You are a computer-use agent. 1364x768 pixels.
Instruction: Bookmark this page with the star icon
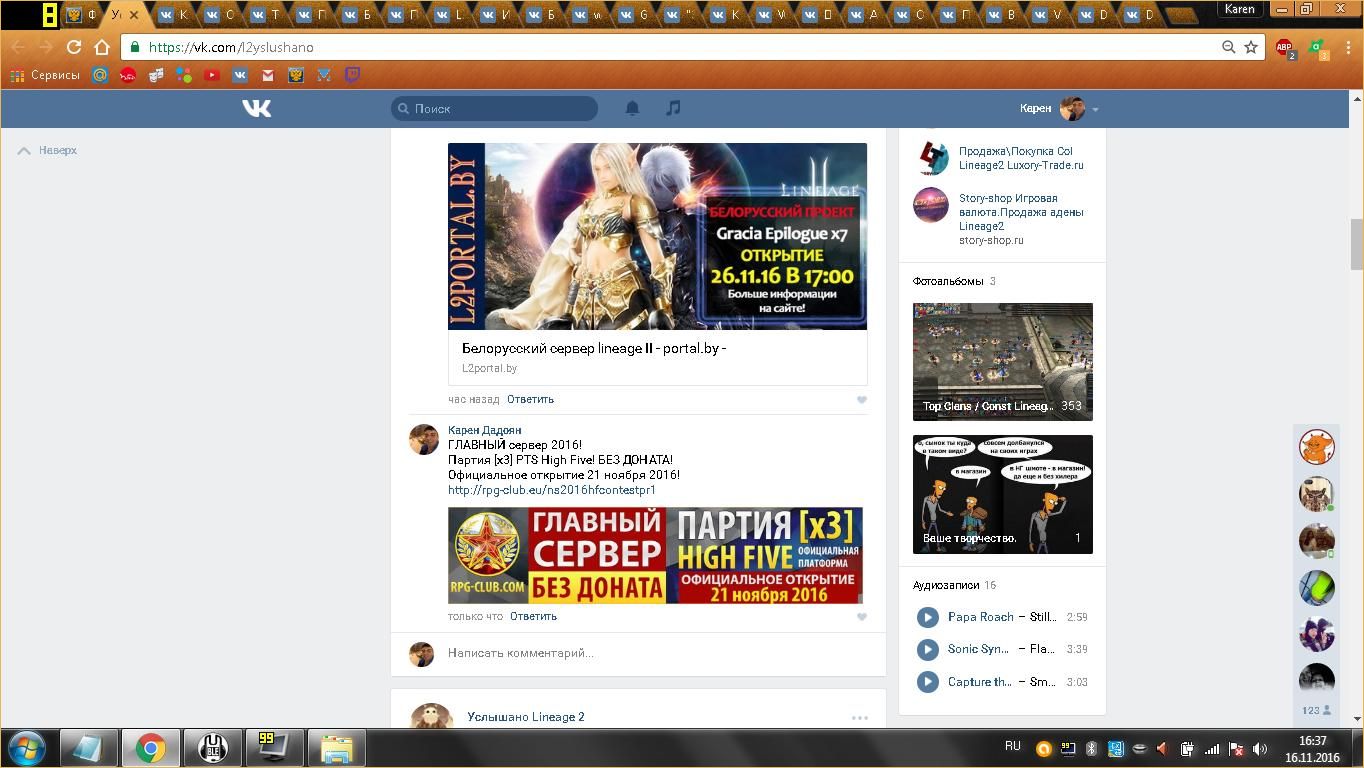click(1250, 47)
